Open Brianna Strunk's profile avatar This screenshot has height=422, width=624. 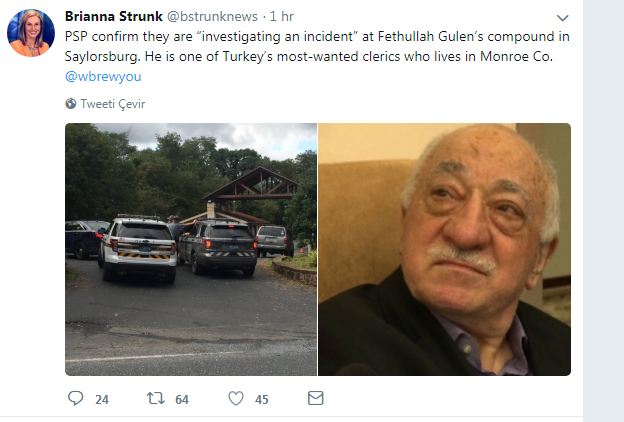pyautogui.click(x=31, y=33)
